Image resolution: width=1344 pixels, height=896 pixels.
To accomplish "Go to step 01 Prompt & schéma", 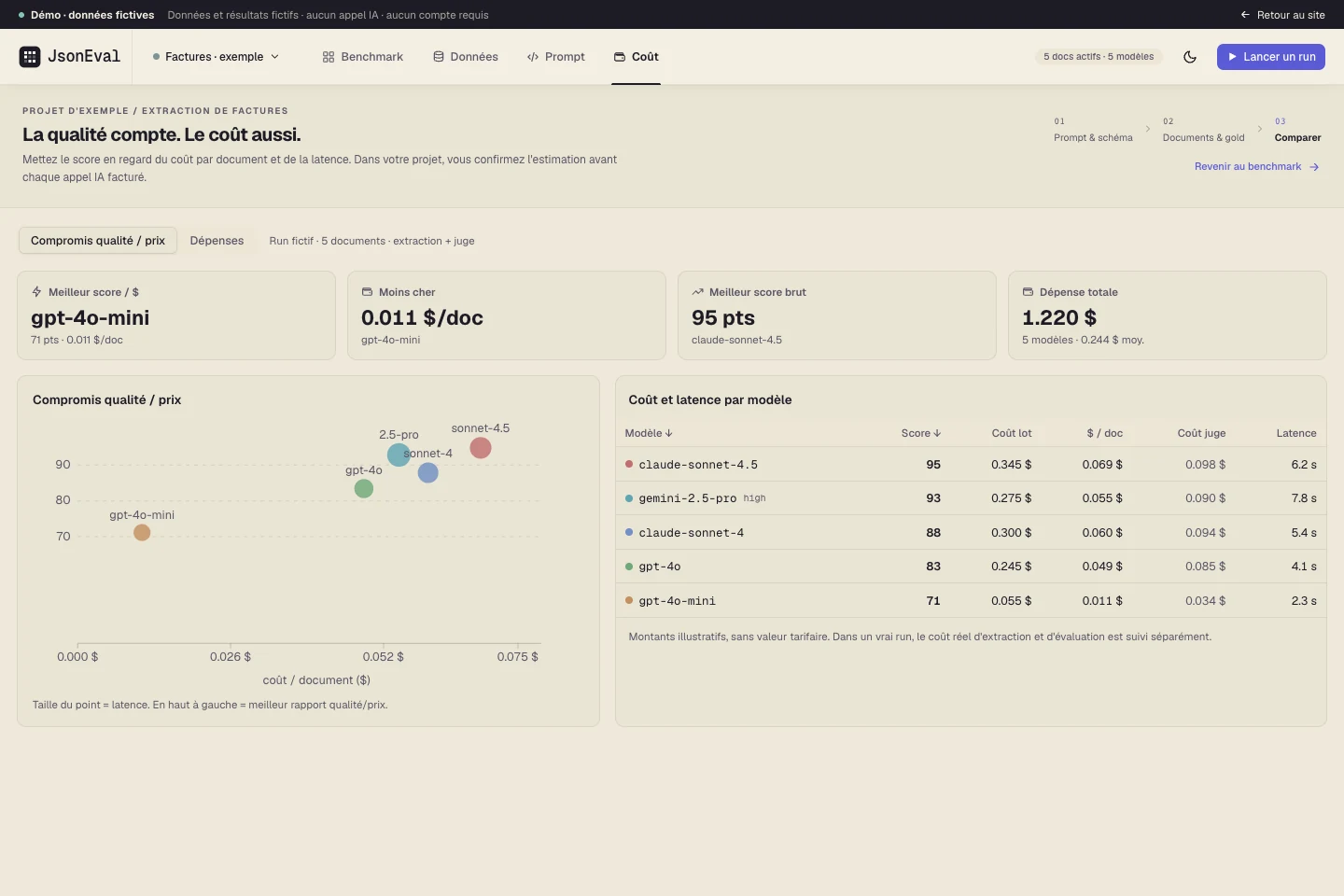I will [x=1093, y=130].
